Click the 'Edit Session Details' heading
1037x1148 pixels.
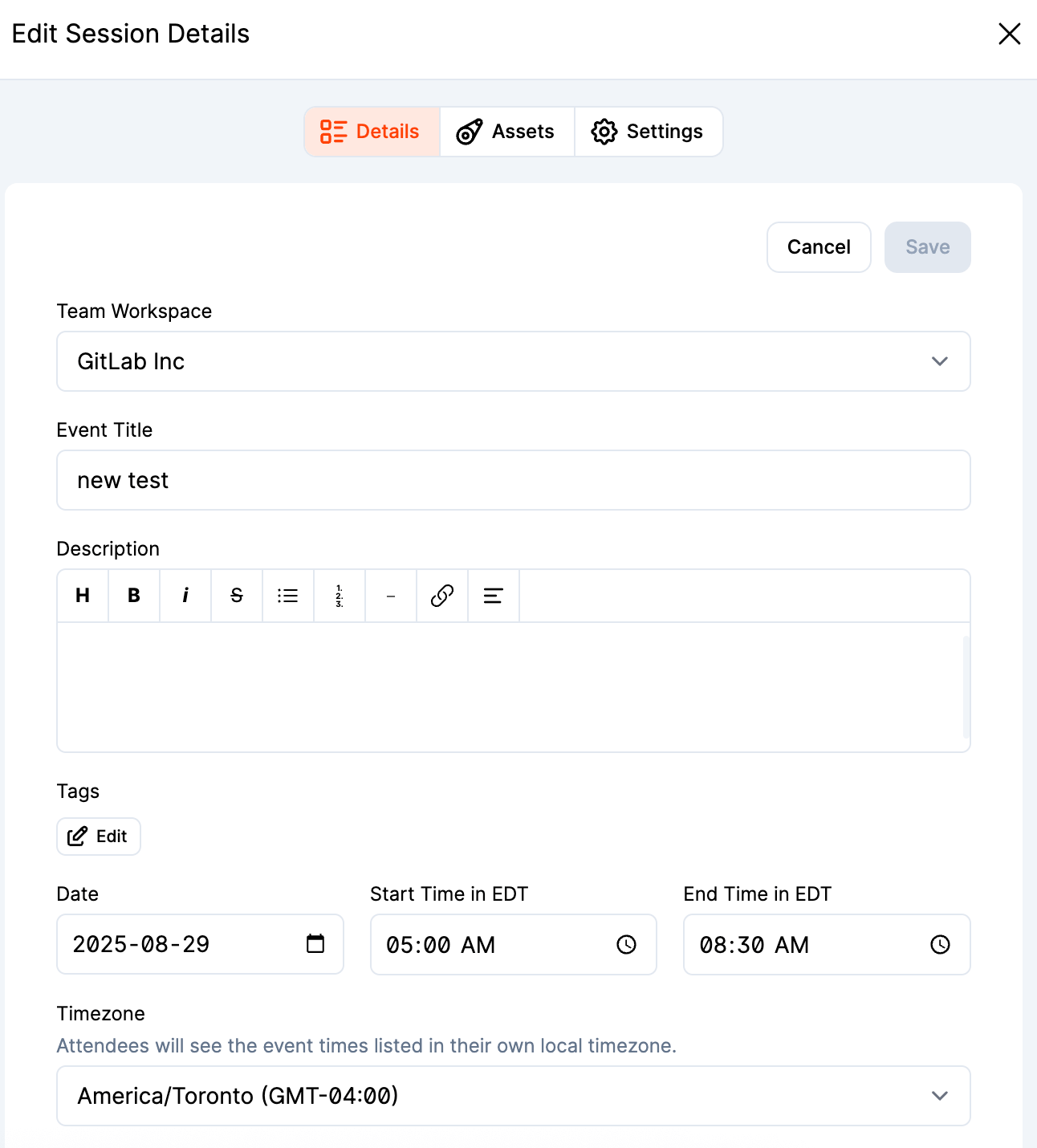pyautogui.click(x=131, y=34)
